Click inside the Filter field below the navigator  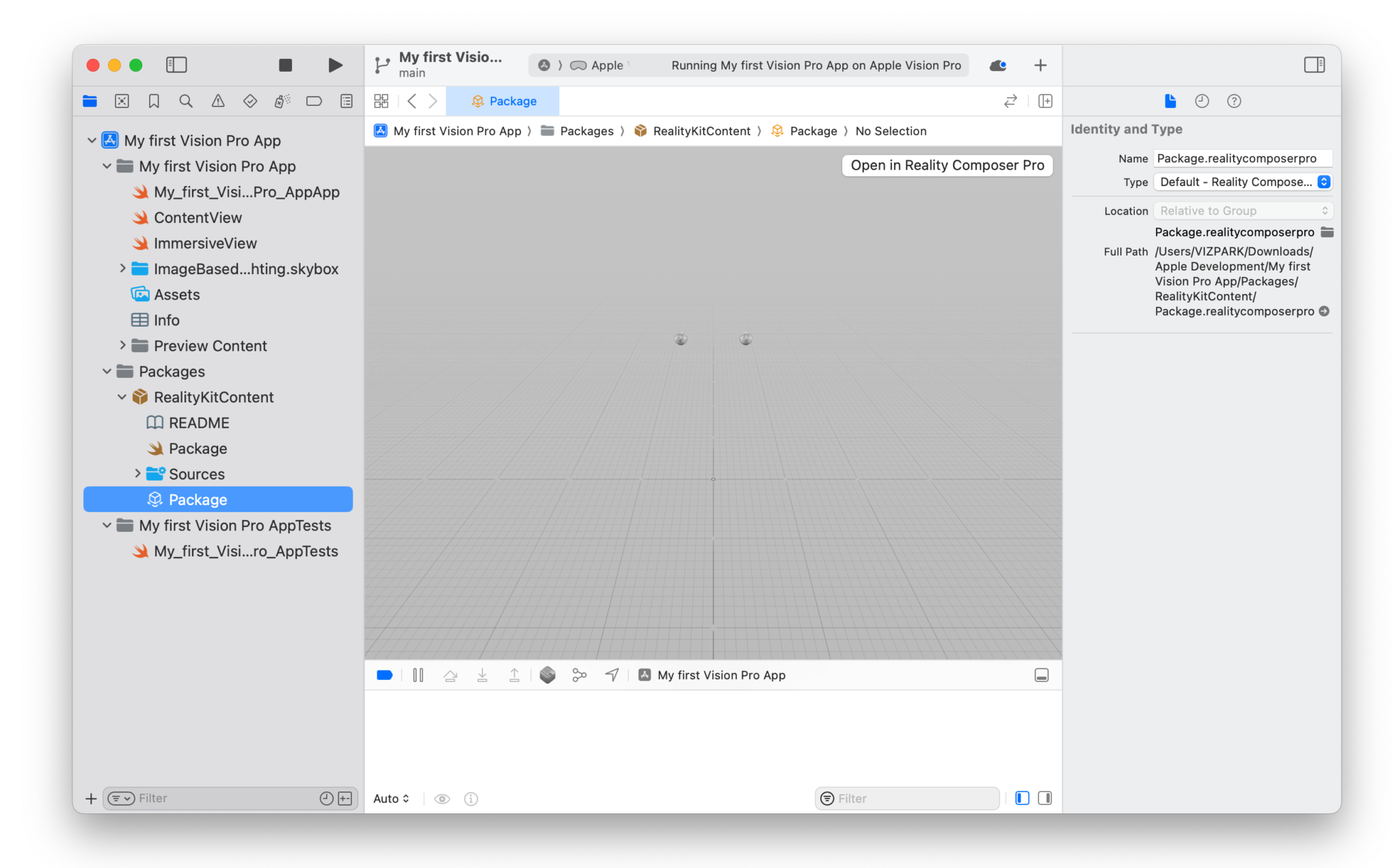click(205, 798)
